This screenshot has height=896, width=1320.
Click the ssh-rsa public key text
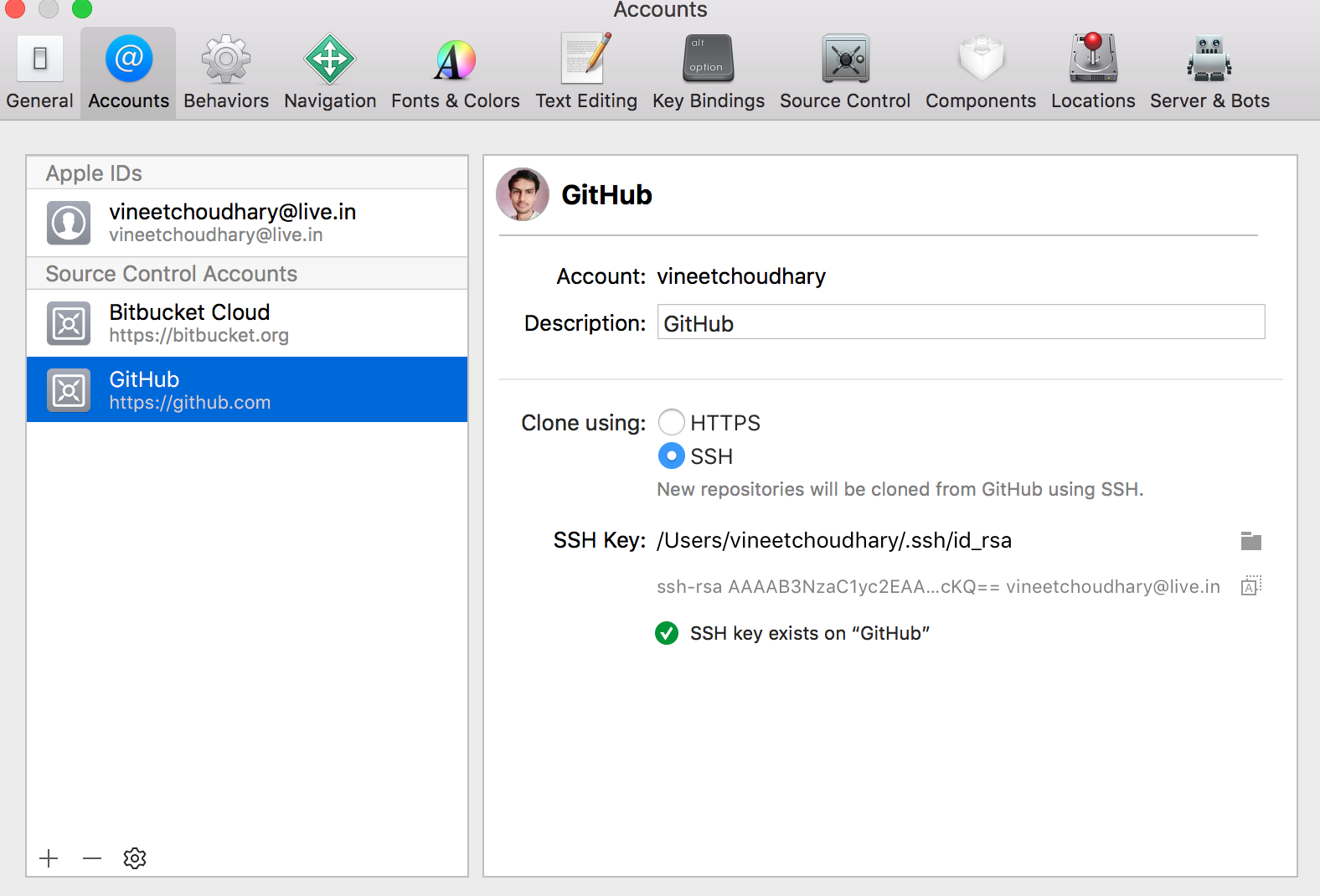coord(938,586)
